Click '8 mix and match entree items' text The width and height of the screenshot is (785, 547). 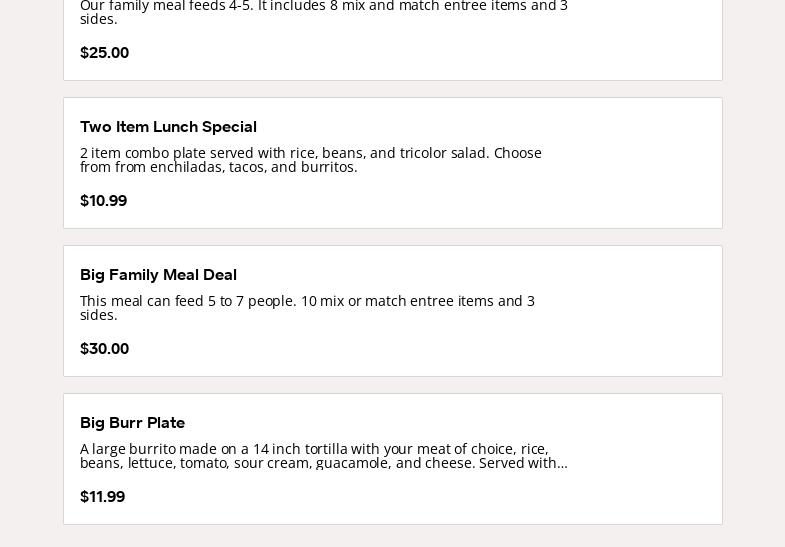click(440, 6)
